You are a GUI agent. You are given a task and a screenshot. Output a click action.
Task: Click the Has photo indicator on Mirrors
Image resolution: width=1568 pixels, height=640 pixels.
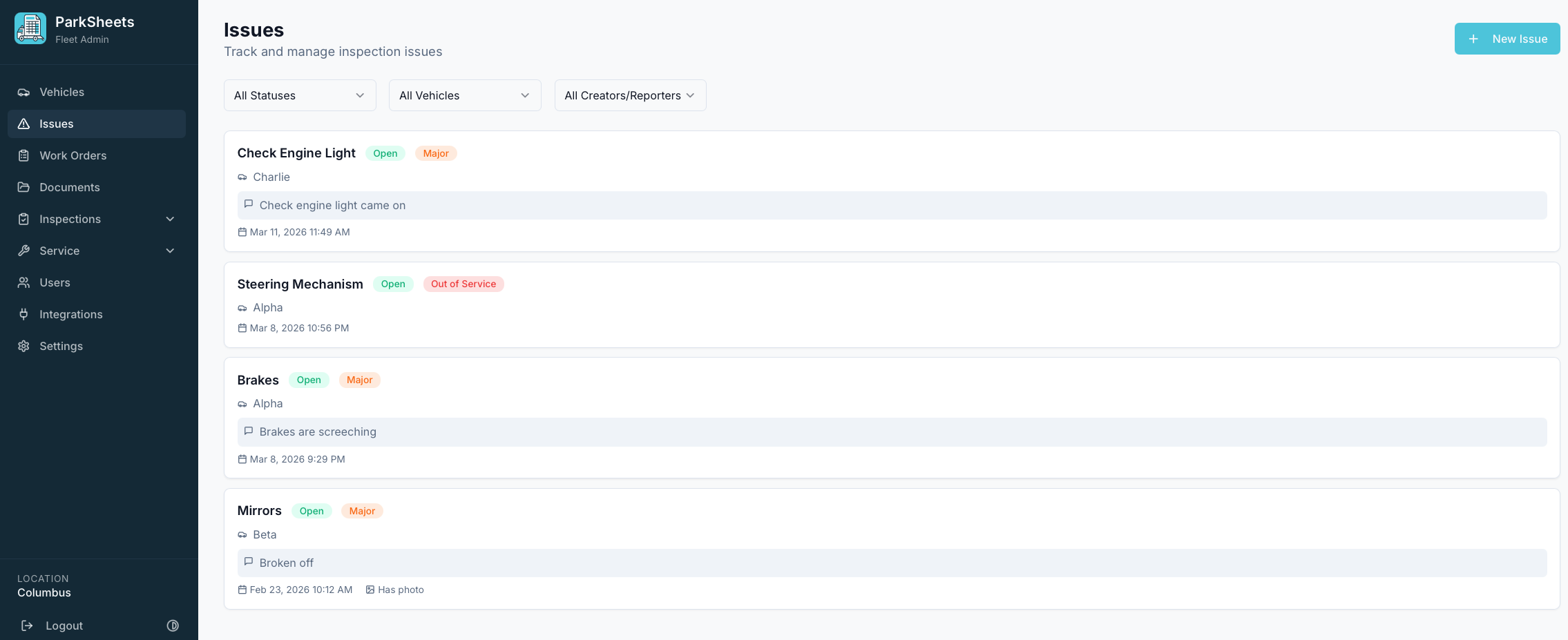click(x=395, y=590)
